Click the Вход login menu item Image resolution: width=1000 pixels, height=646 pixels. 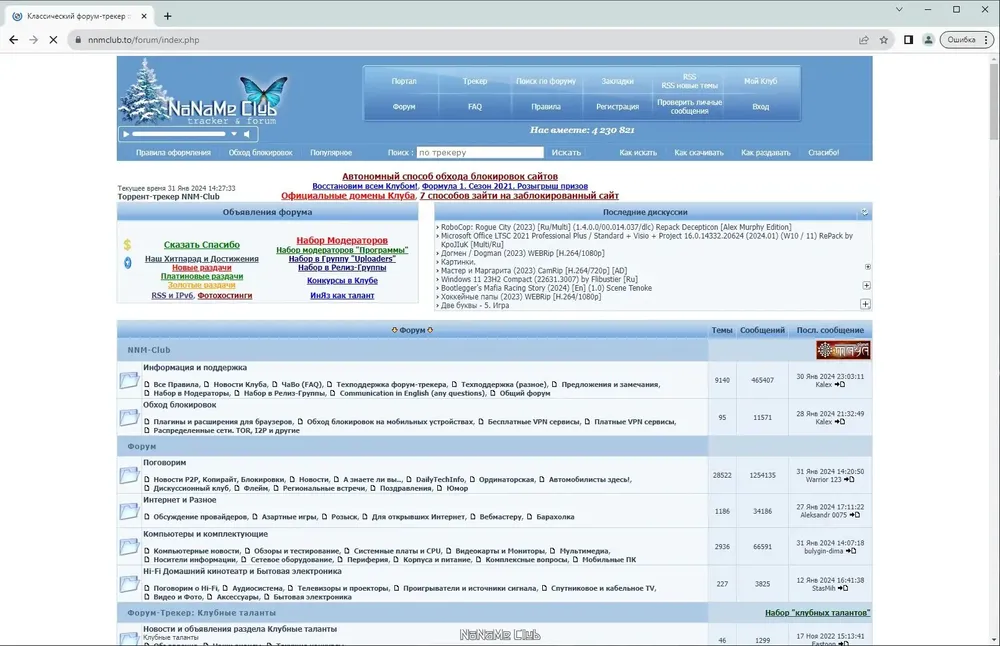[760, 106]
